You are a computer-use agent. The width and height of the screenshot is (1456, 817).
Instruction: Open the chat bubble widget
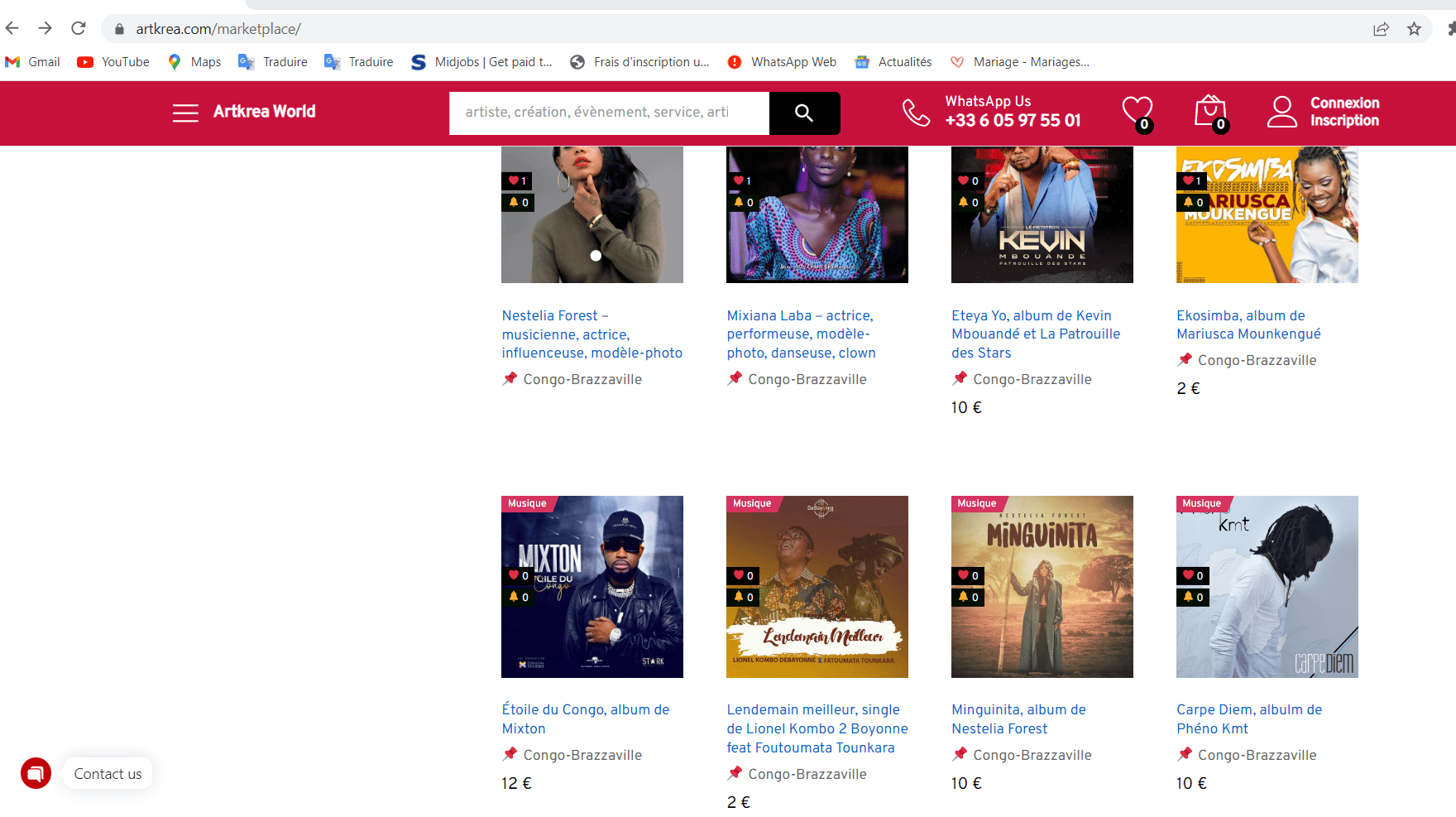pos(36,773)
